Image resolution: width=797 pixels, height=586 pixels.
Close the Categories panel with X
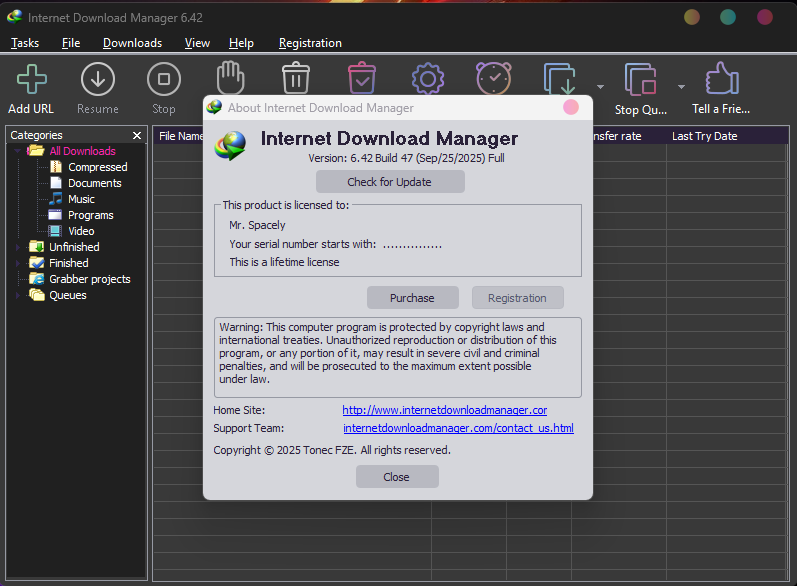tap(137, 135)
